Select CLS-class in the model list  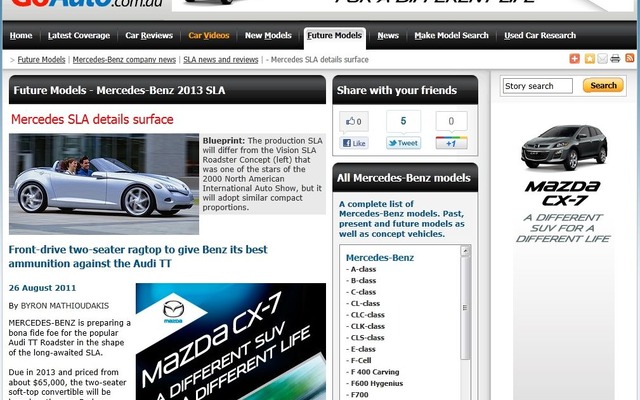coord(367,338)
